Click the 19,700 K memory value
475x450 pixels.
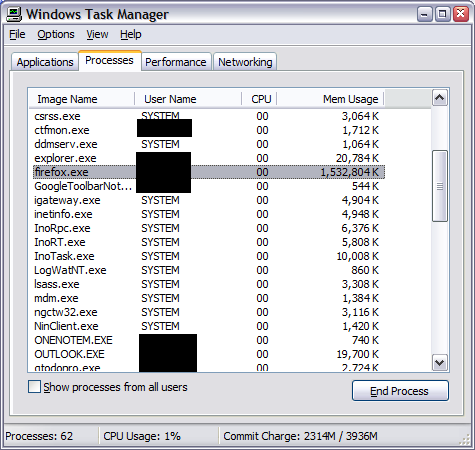(358, 354)
